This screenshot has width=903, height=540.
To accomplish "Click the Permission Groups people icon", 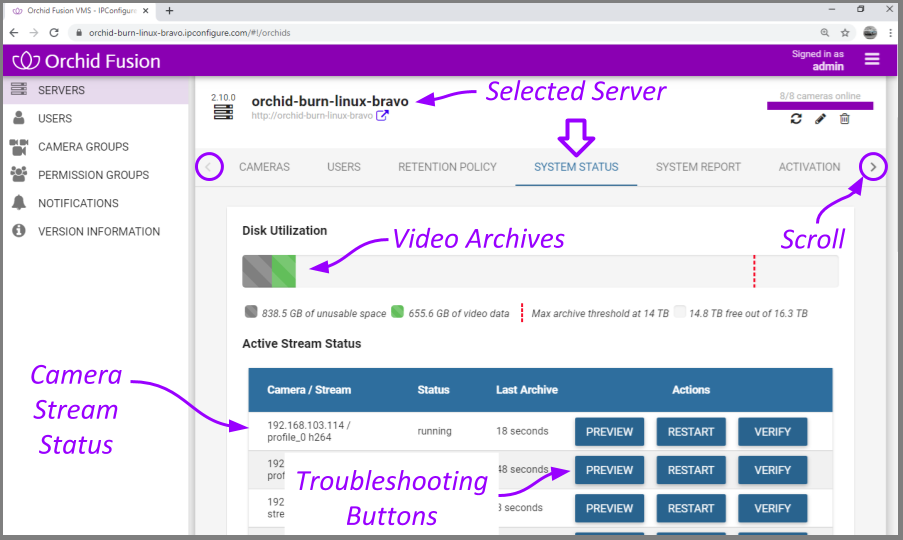I will coord(18,174).
